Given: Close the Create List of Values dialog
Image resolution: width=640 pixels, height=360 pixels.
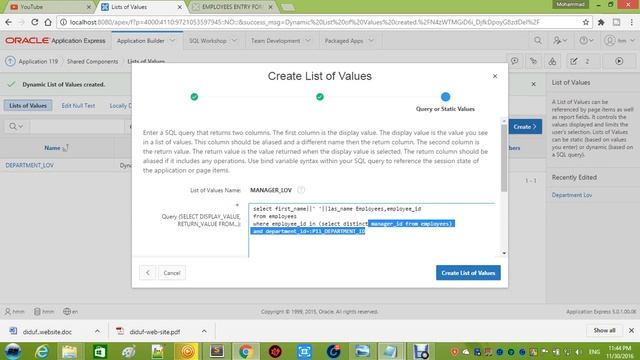Looking at the screenshot, I should pos(495,76).
